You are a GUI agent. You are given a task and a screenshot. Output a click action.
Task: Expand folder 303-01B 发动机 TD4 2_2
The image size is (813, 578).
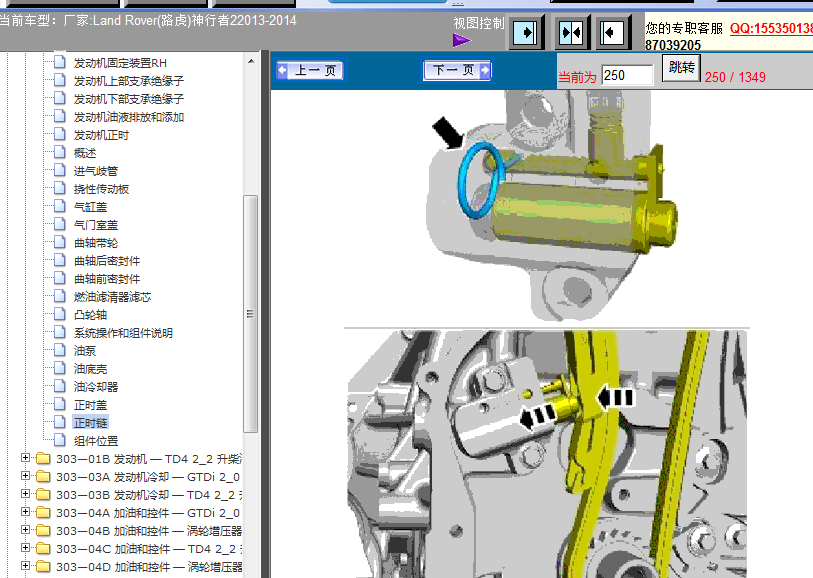pyautogui.click(x=25, y=458)
